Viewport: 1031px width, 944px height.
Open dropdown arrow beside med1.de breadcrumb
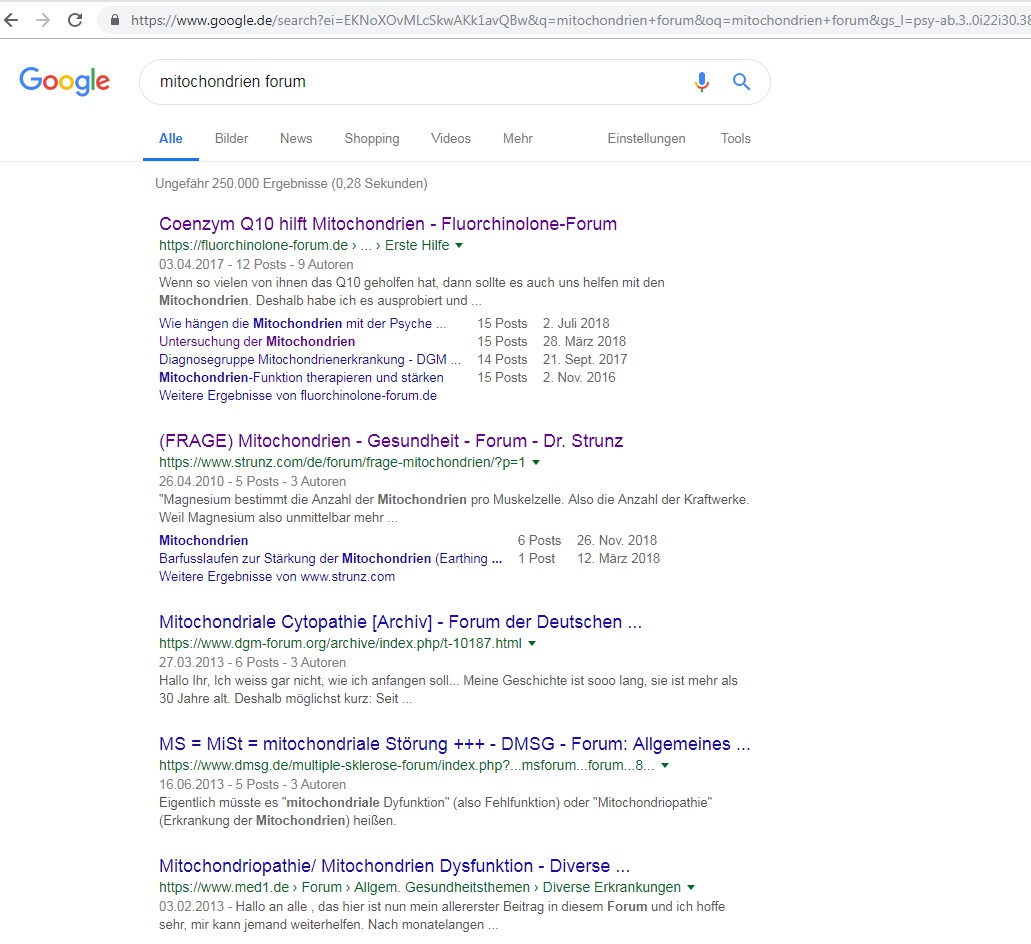coord(691,887)
